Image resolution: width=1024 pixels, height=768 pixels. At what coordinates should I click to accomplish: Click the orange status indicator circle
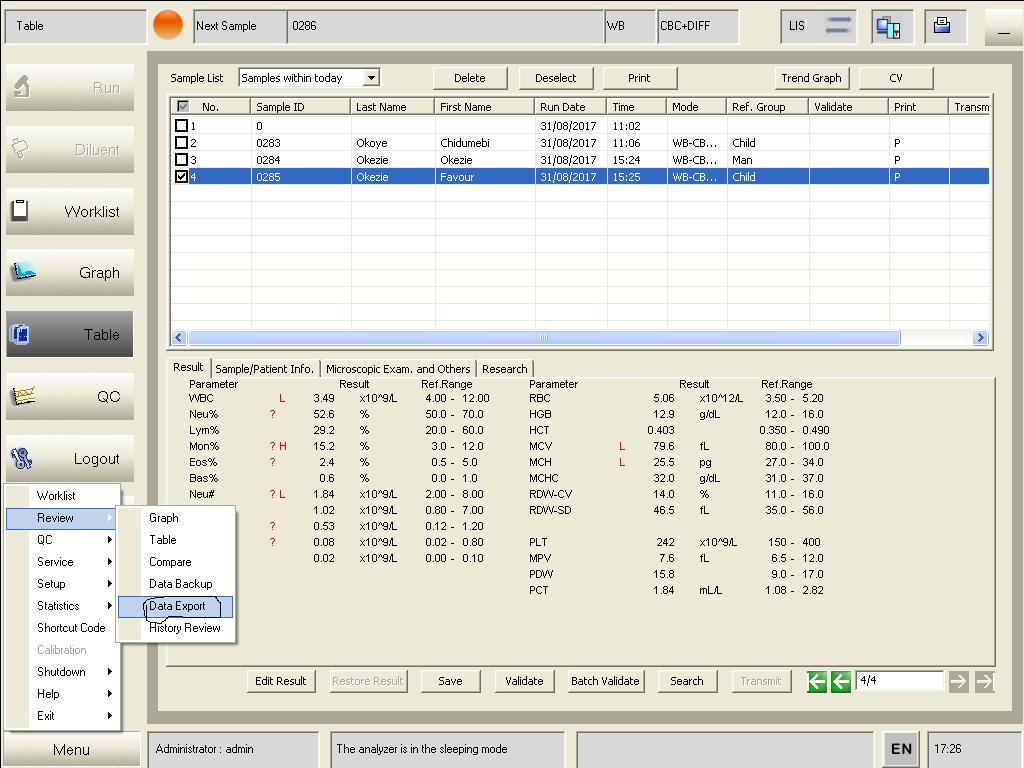168,25
